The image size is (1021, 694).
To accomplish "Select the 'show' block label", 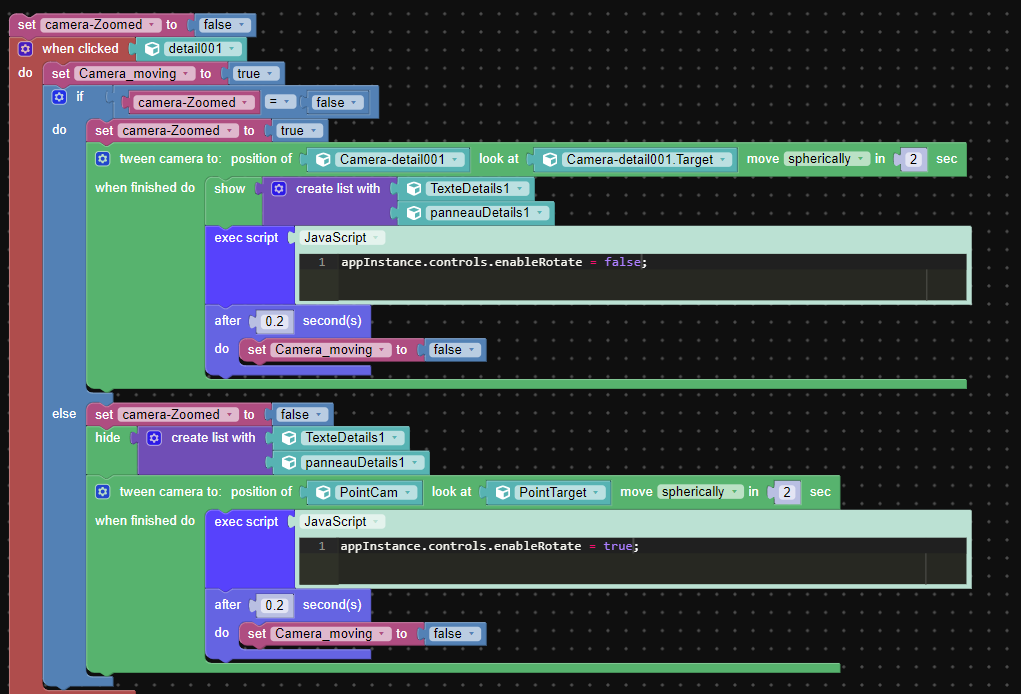I will click(229, 189).
